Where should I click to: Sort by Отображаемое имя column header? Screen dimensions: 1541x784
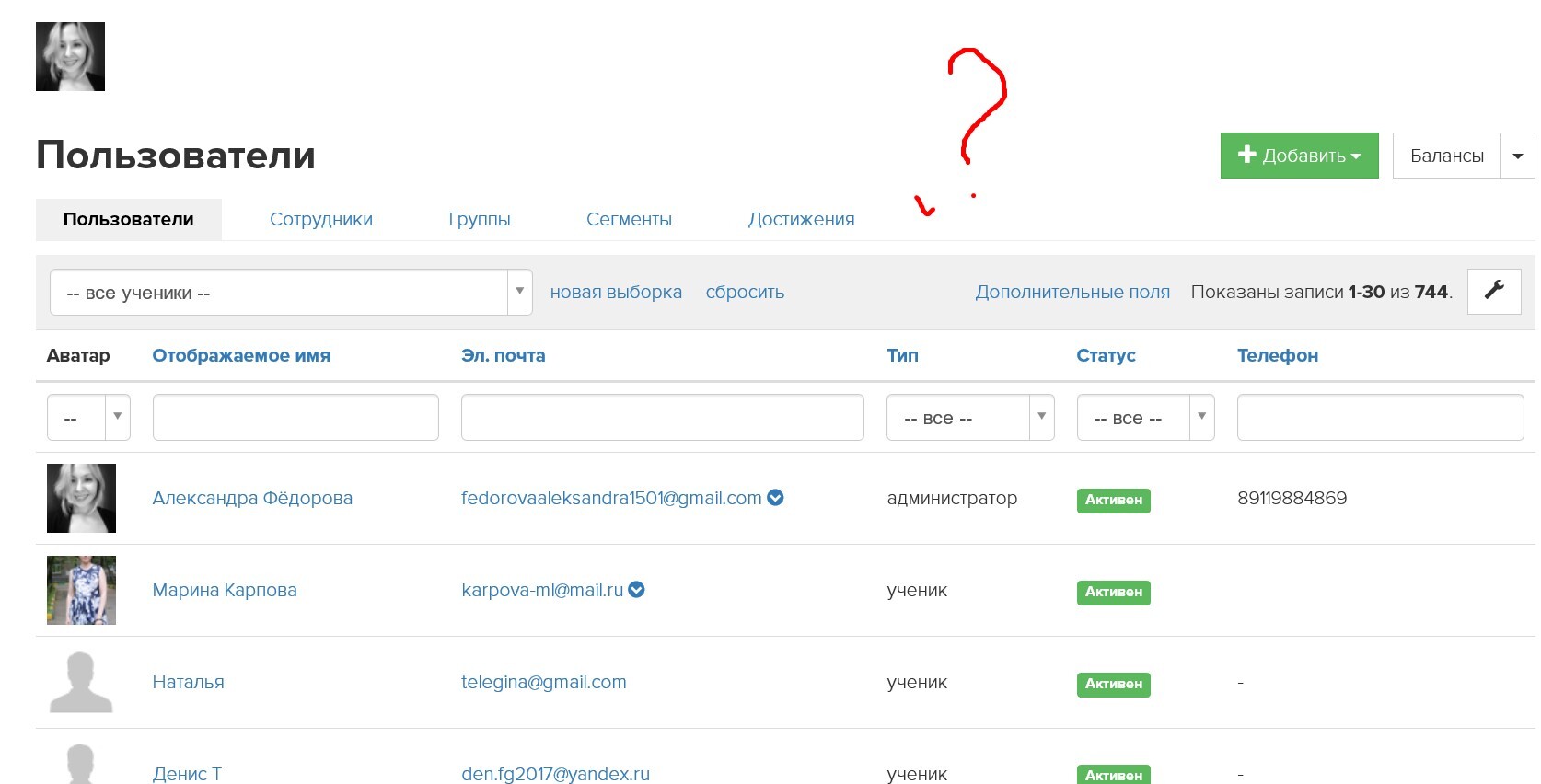pyautogui.click(x=241, y=355)
